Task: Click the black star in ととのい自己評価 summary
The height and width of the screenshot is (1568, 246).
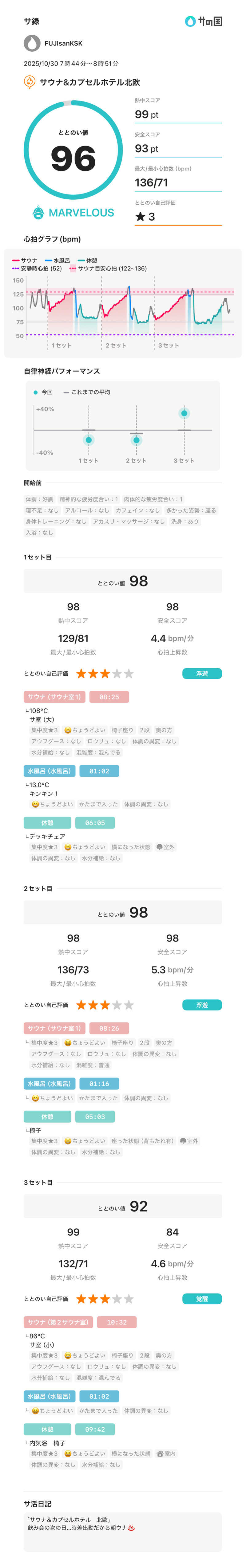Action: 141,216
